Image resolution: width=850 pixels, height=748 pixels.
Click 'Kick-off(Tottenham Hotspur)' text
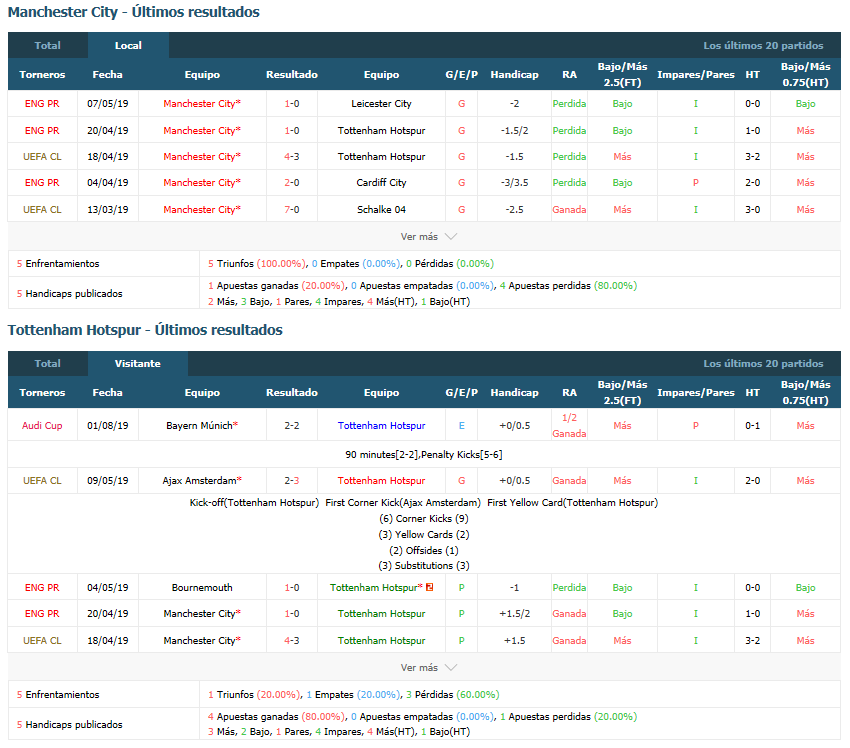[x=254, y=503]
